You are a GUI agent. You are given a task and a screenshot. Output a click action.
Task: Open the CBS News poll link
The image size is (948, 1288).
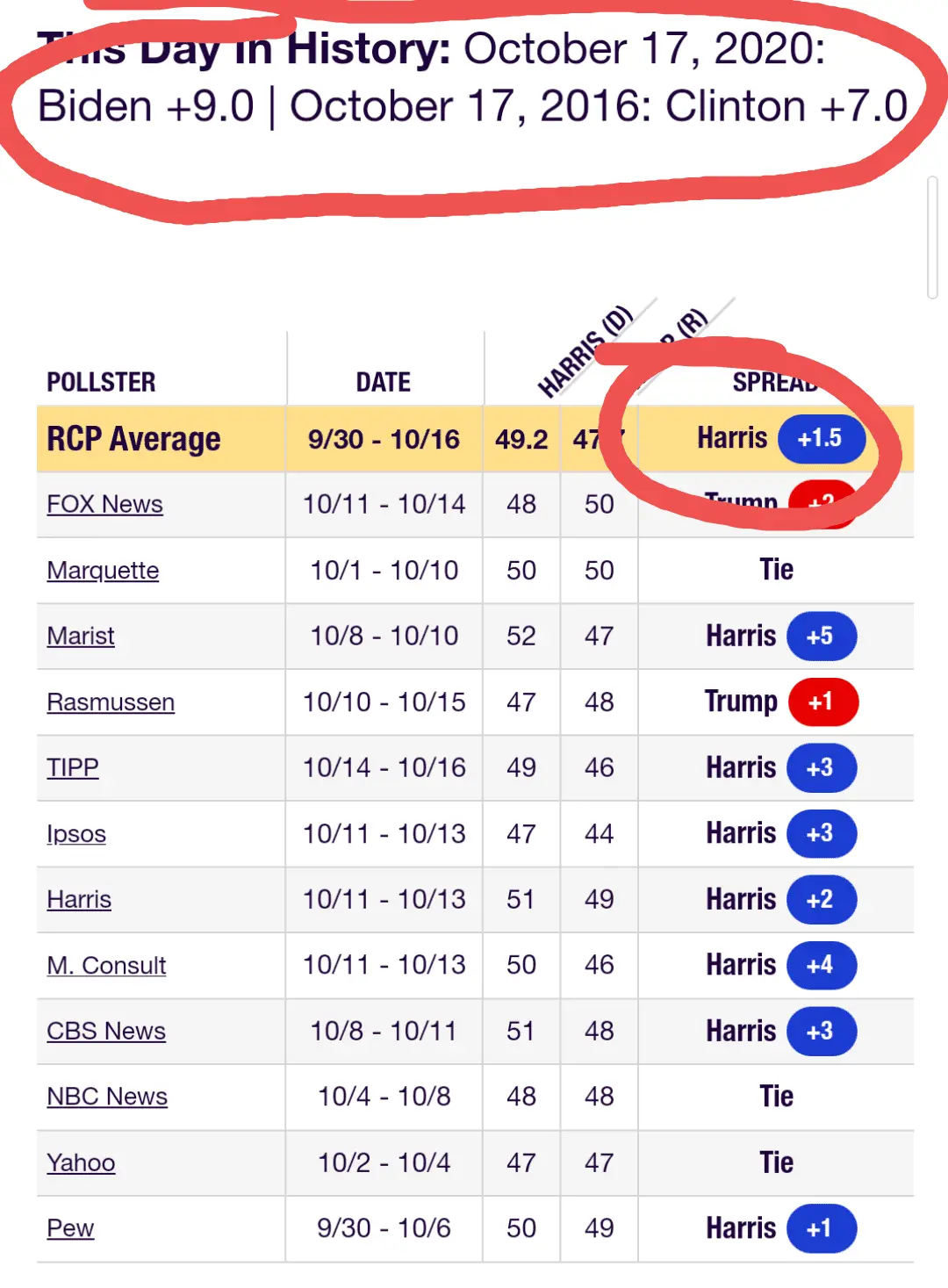(x=106, y=1032)
